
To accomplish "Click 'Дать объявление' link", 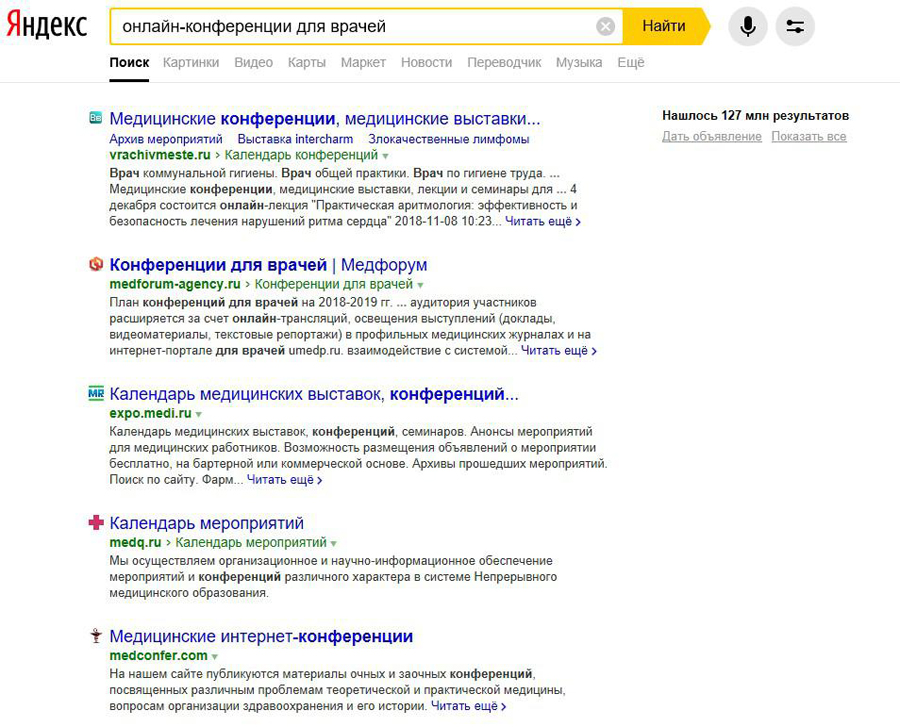I will [711, 137].
